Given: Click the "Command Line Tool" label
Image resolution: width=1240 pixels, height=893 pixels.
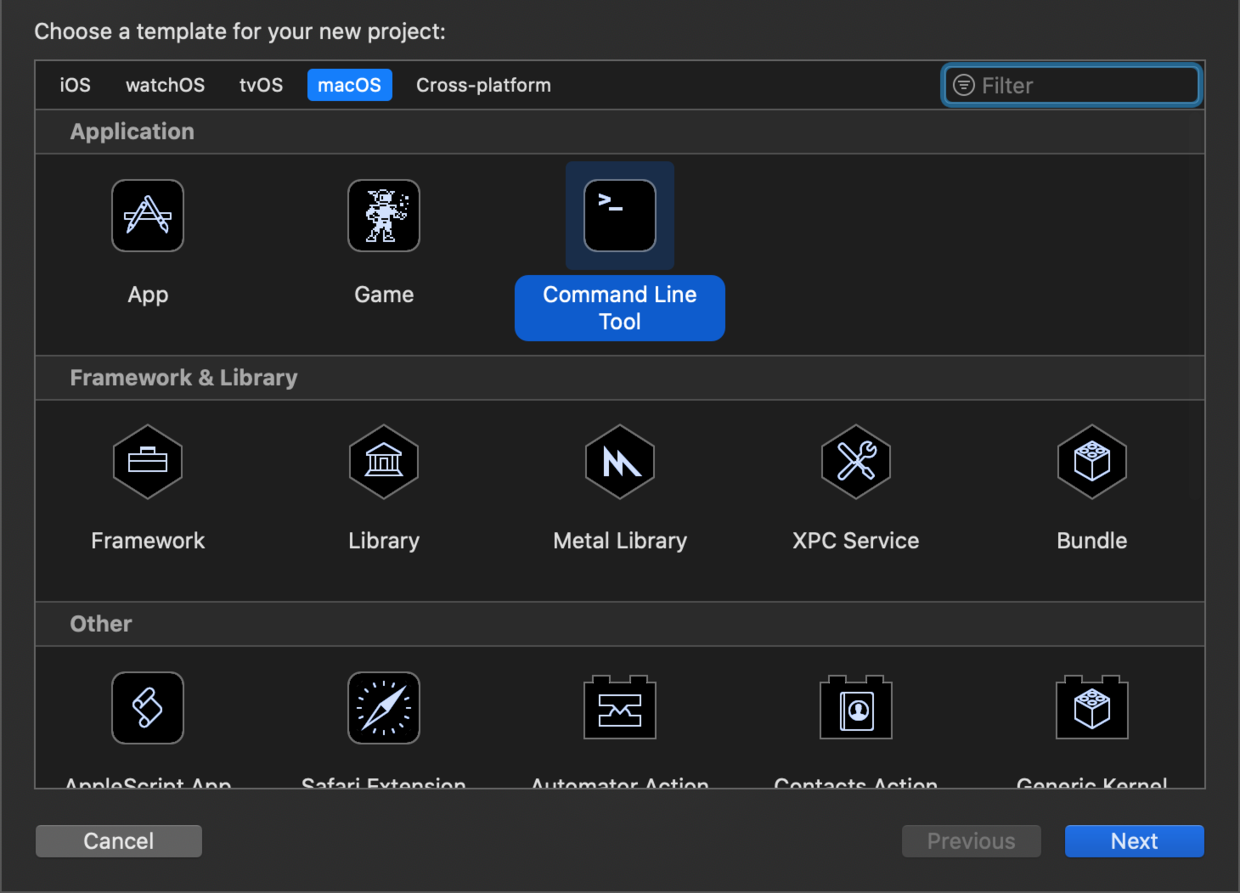Looking at the screenshot, I should click(x=620, y=308).
